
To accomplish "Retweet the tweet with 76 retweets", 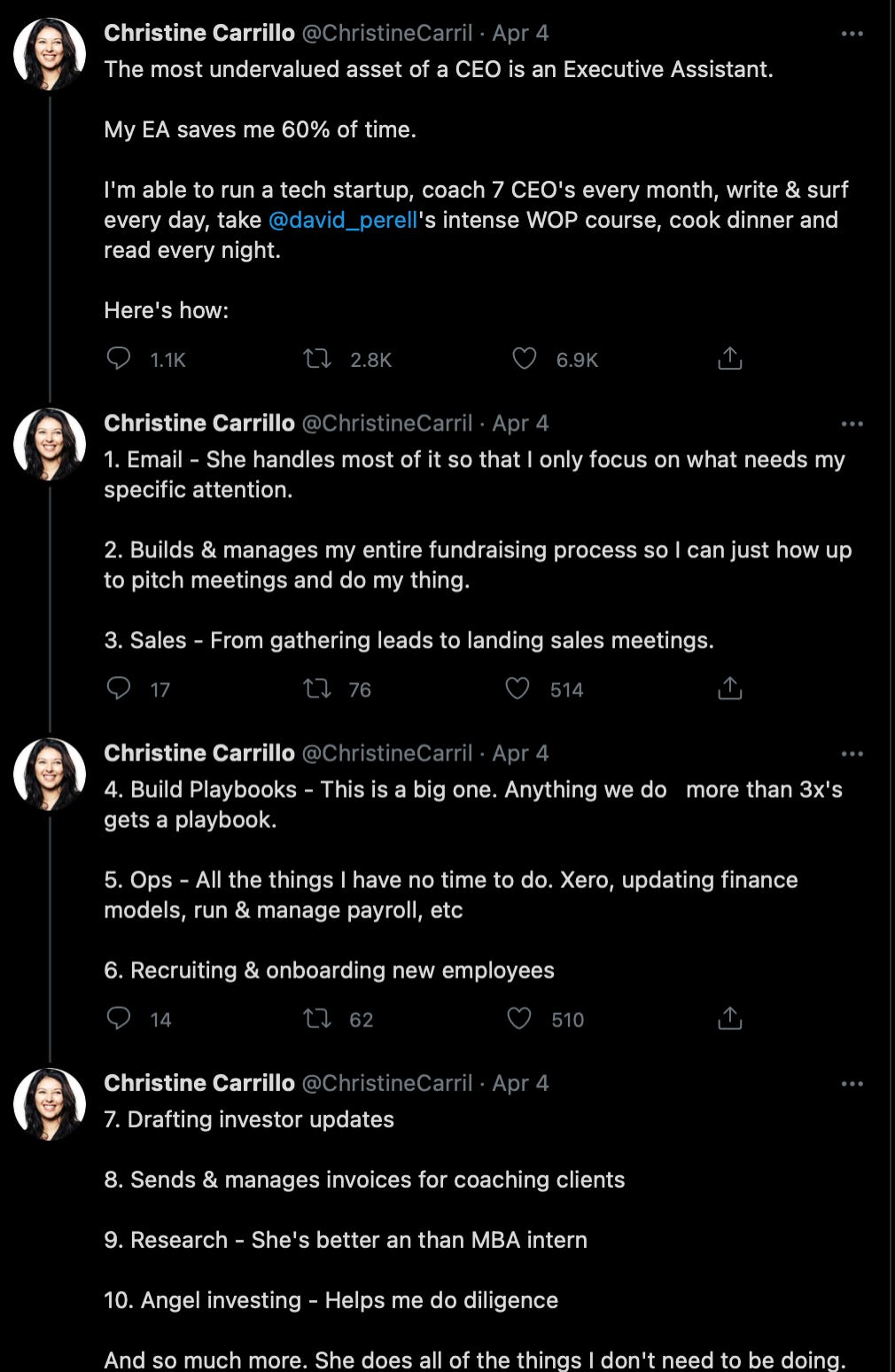I will (x=317, y=689).
